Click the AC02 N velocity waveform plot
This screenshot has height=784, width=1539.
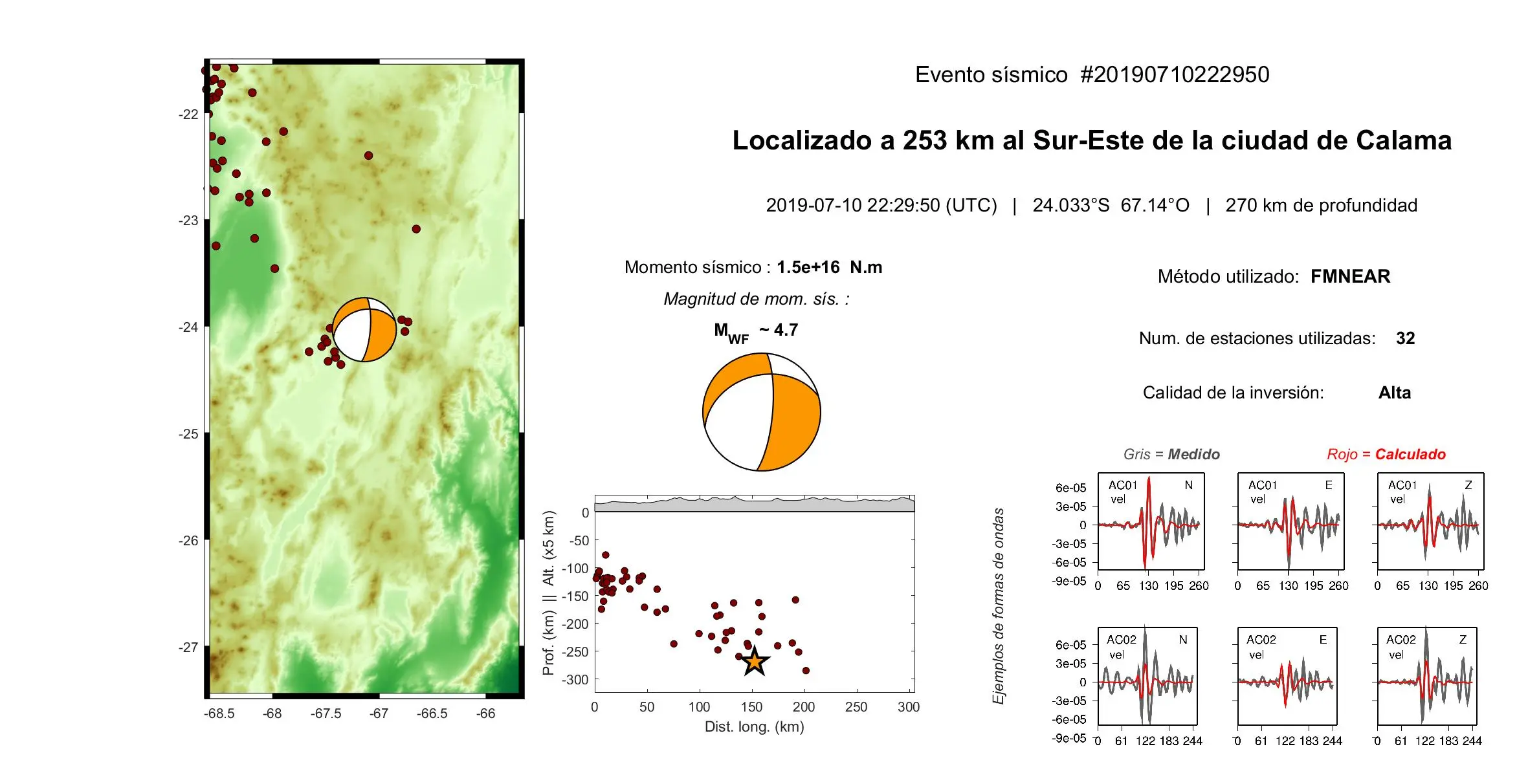click(1147, 676)
